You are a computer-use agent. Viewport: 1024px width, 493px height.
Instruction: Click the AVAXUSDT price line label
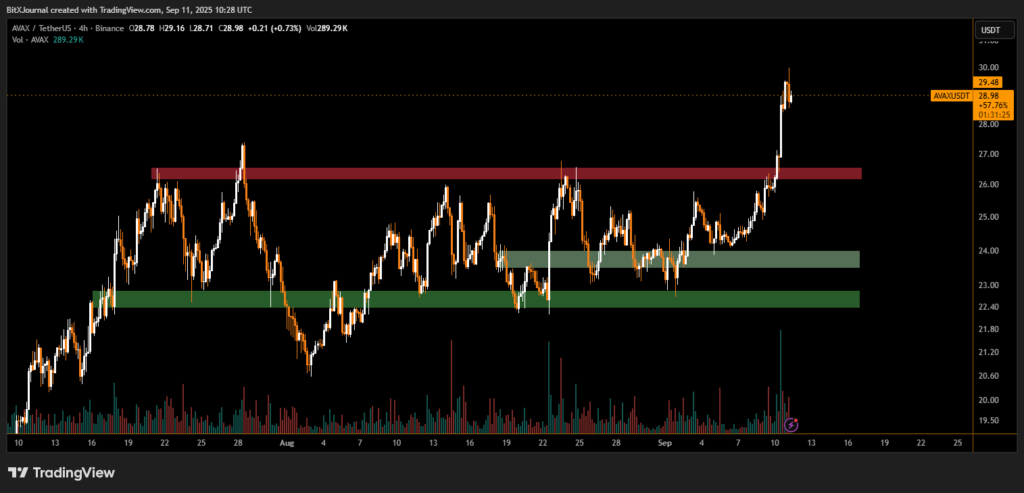[950, 96]
